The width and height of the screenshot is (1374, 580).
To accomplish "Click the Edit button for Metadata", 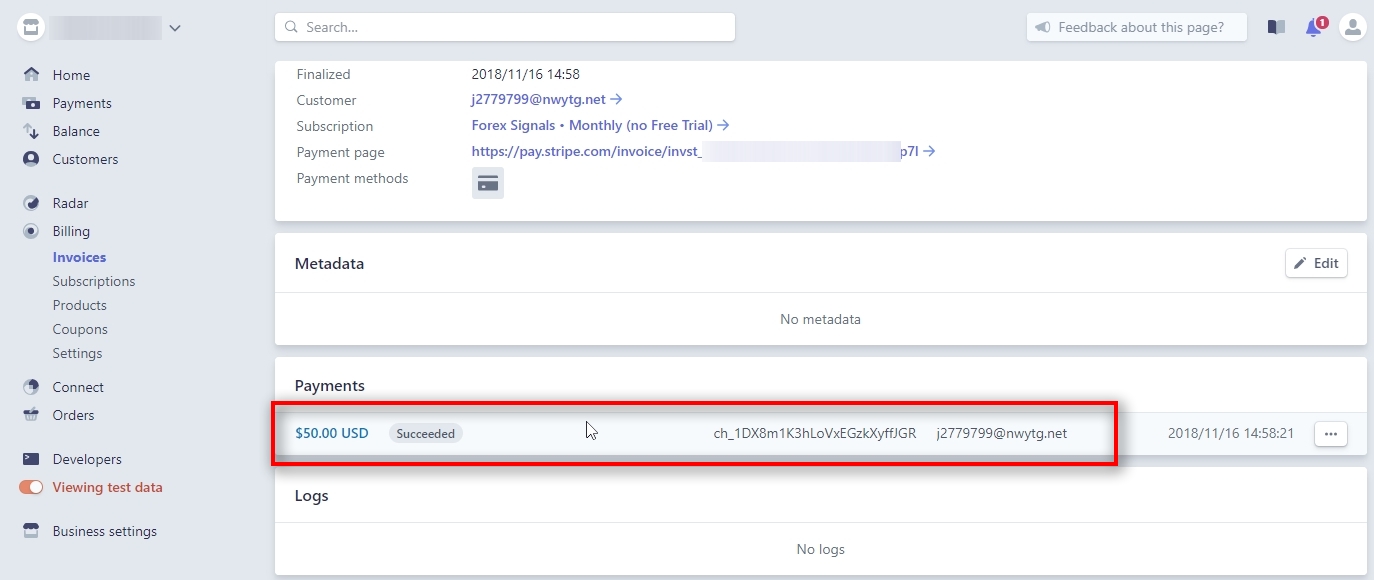I will [1316, 263].
